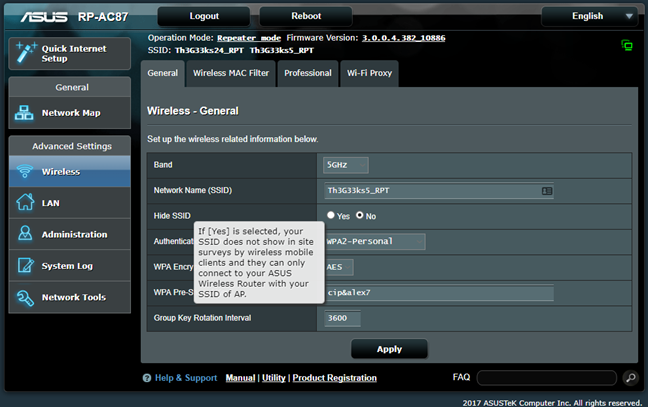This screenshot has width=648, height=407.
Task: Click the Network Tools wrench icon
Action: [x=25, y=297]
